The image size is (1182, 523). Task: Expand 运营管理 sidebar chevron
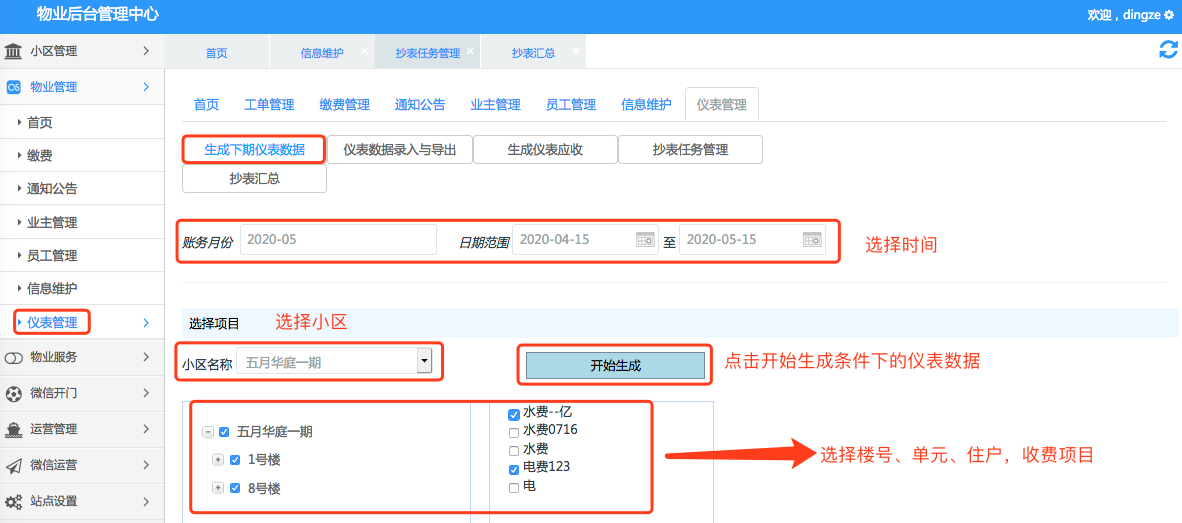pos(146,430)
